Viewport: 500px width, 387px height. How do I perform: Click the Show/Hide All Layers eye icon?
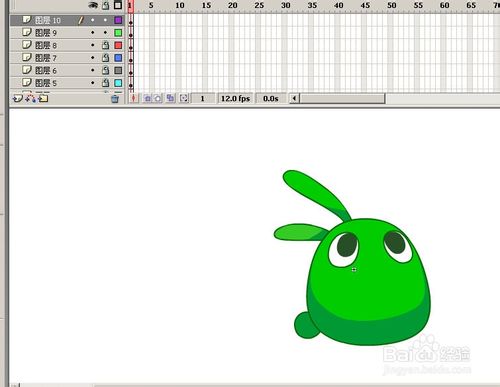point(93,5)
